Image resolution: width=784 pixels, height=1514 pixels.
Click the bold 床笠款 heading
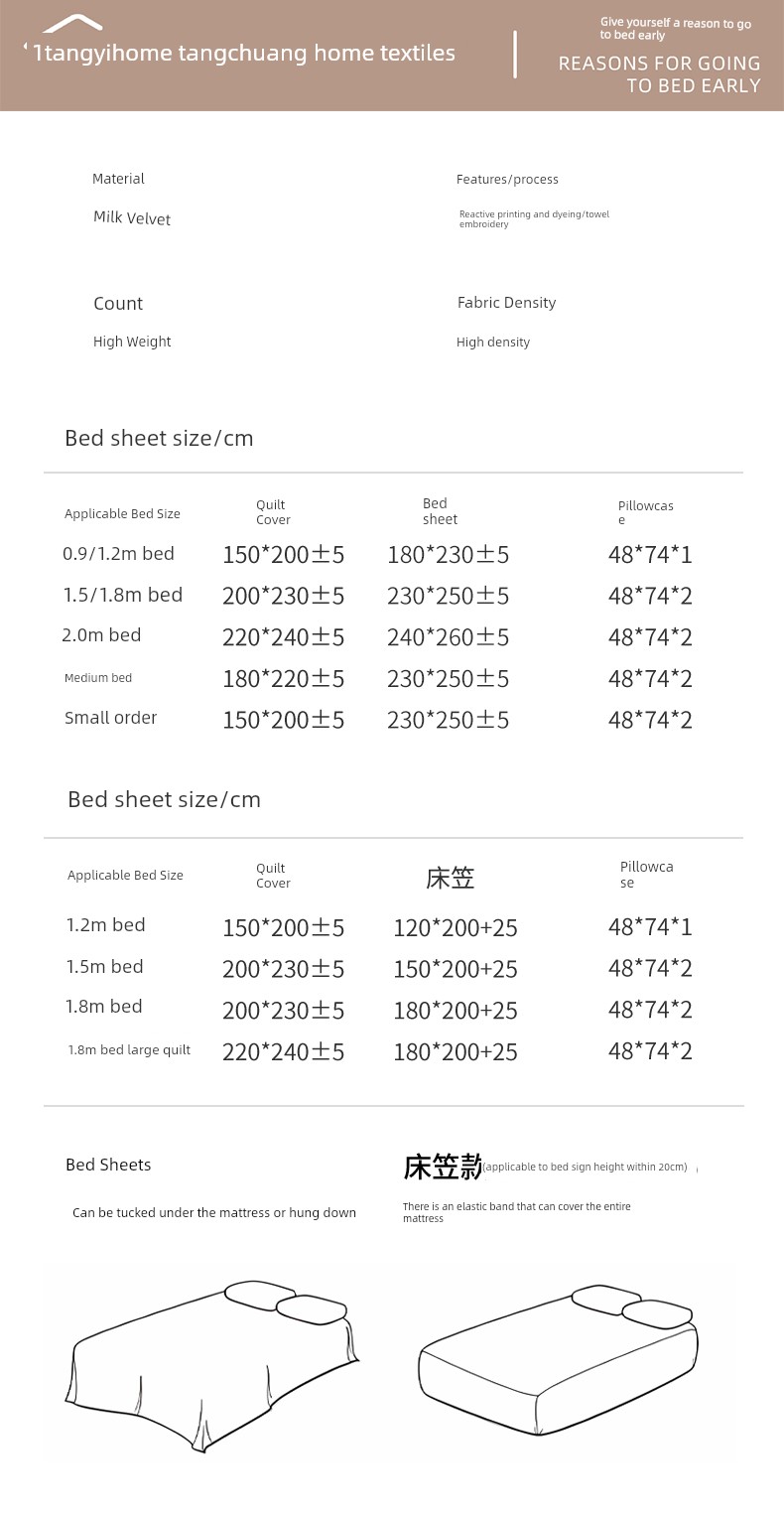point(443,1167)
